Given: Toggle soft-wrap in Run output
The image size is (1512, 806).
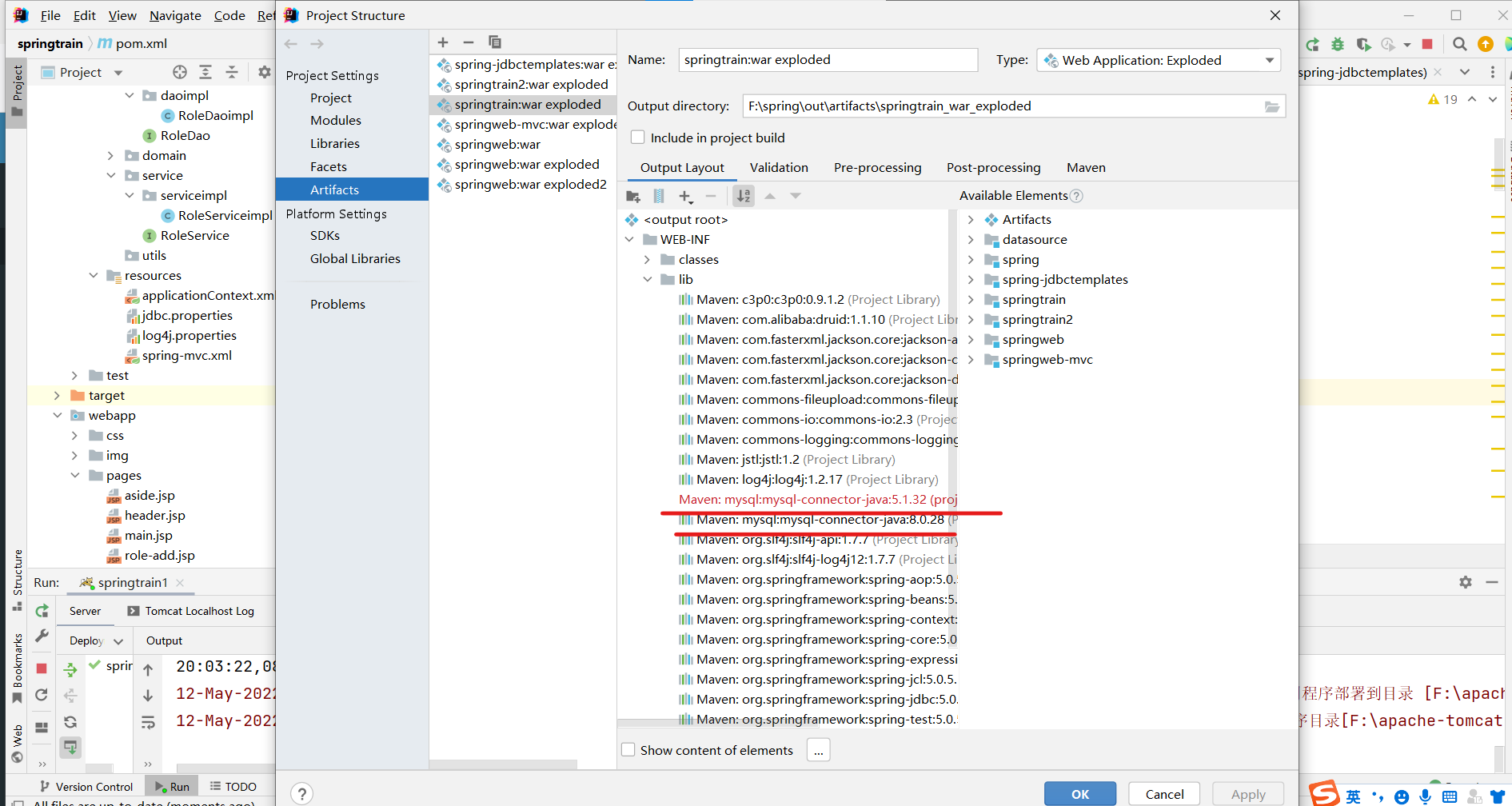Looking at the screenshot, I should pos(148,723).
